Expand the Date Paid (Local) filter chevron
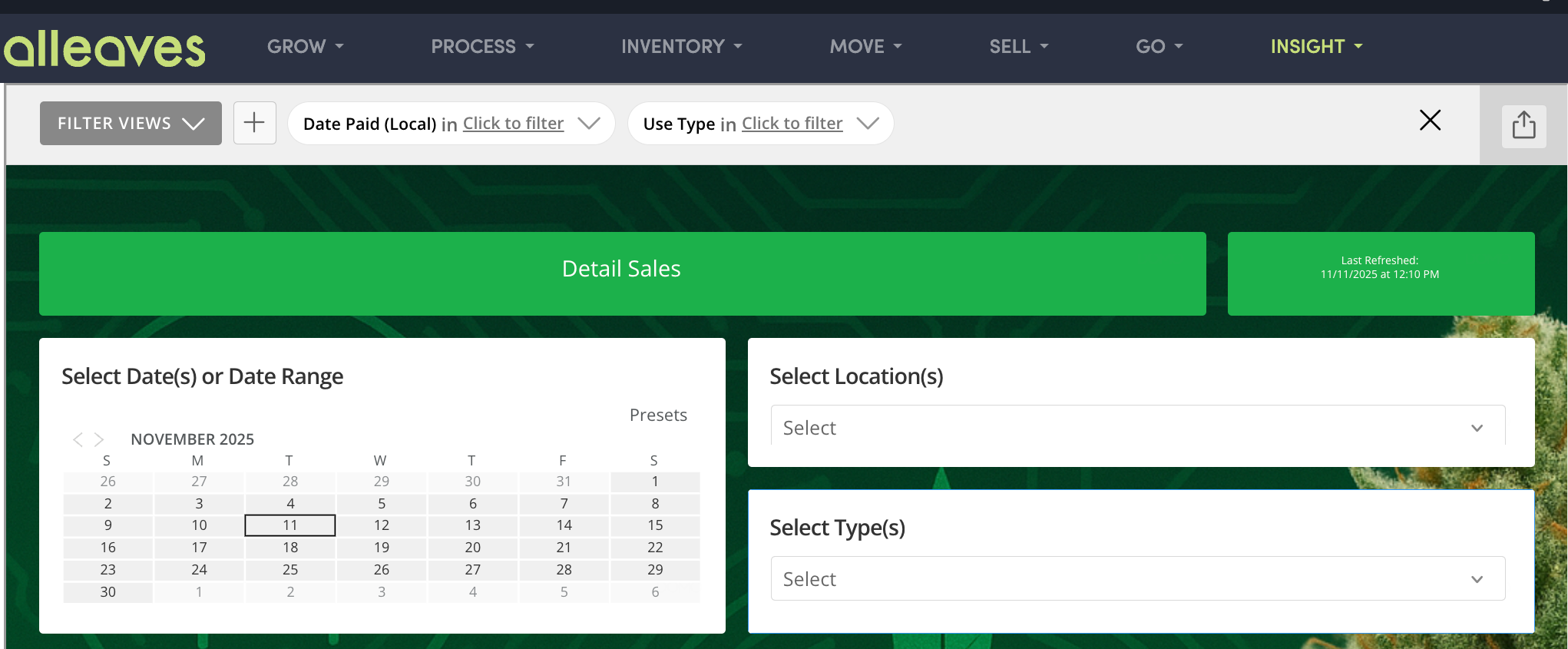This screenshot has height=649, width=1568. [x=589, y=123]
